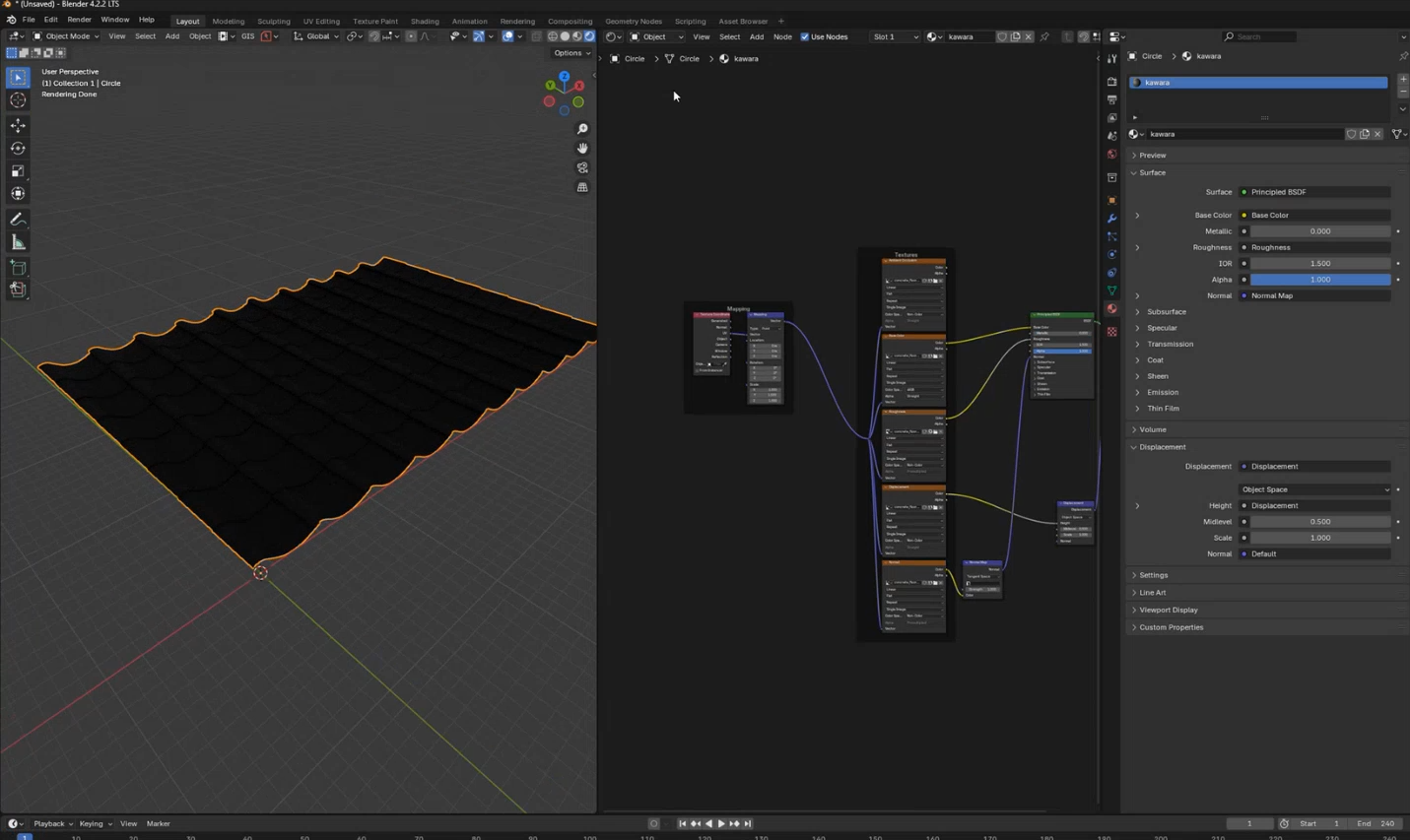Toggle the Use Nodes checkbox
This screenshot has height=840, width=1410.
[x=805, y=36]
